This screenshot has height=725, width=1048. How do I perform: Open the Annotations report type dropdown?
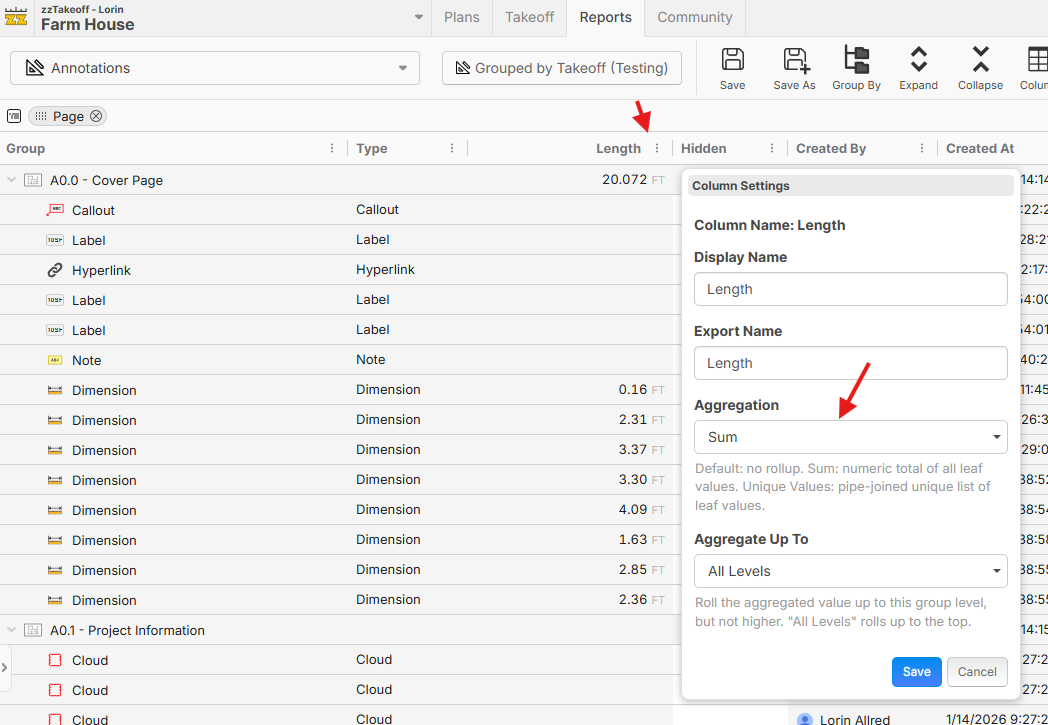click(x=215, y=68)
